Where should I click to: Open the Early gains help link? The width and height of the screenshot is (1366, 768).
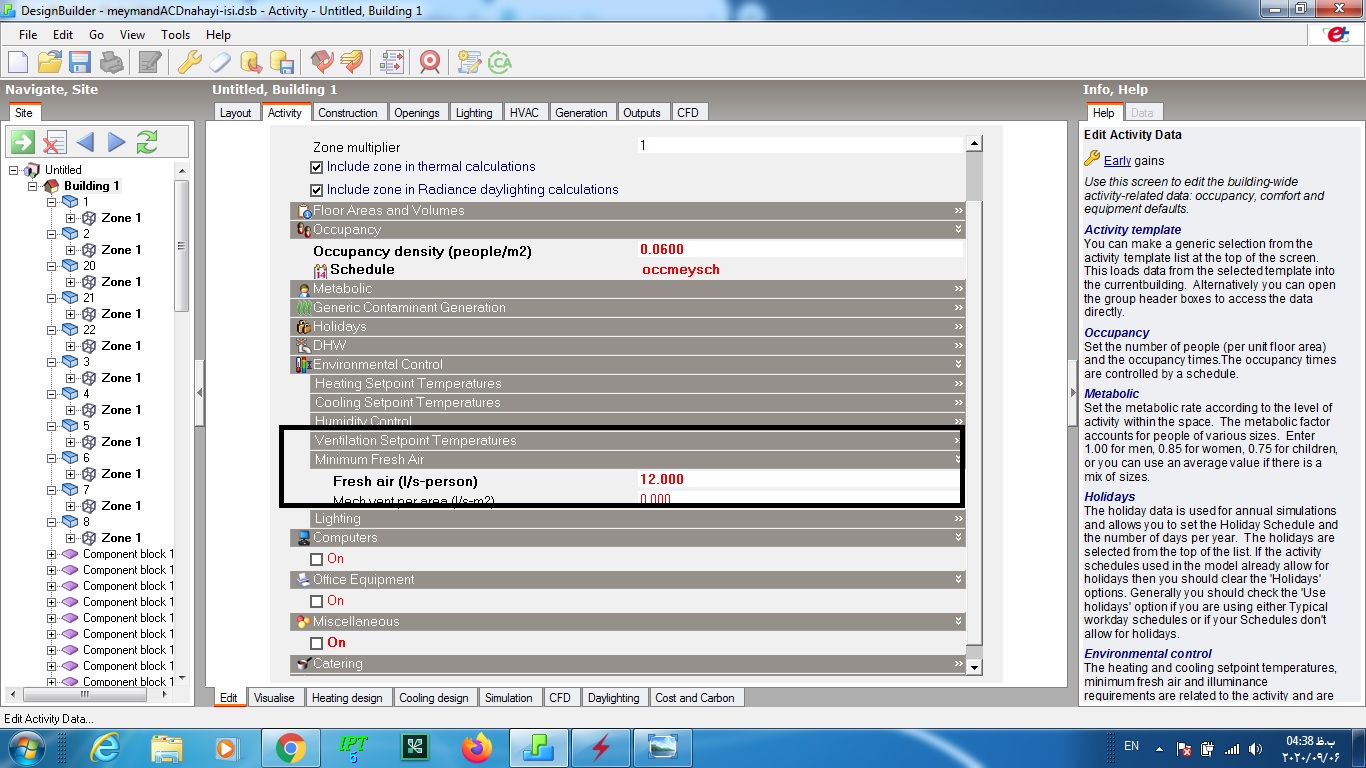tap(1118, 160)
